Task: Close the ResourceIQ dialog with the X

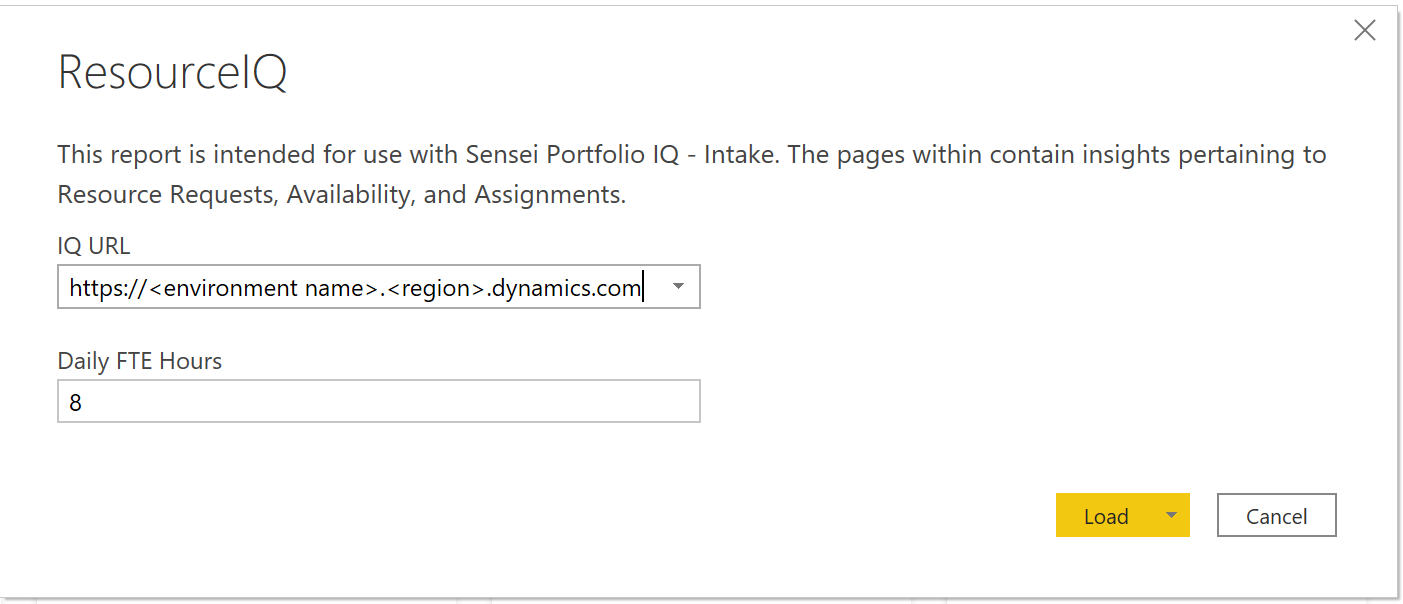Action: point(1364,31)
